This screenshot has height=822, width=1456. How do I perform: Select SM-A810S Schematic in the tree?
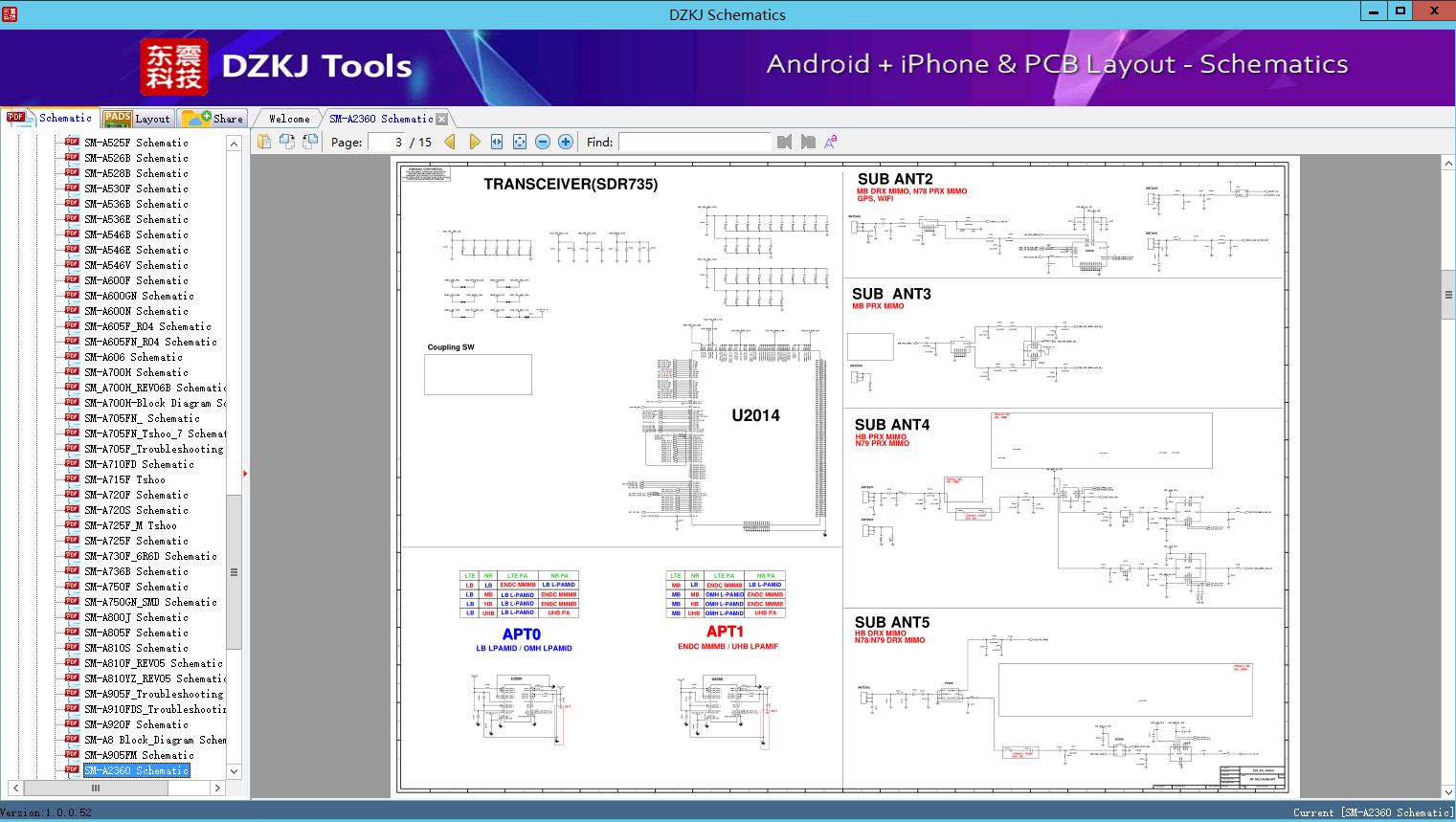click(x=136, y=648)
